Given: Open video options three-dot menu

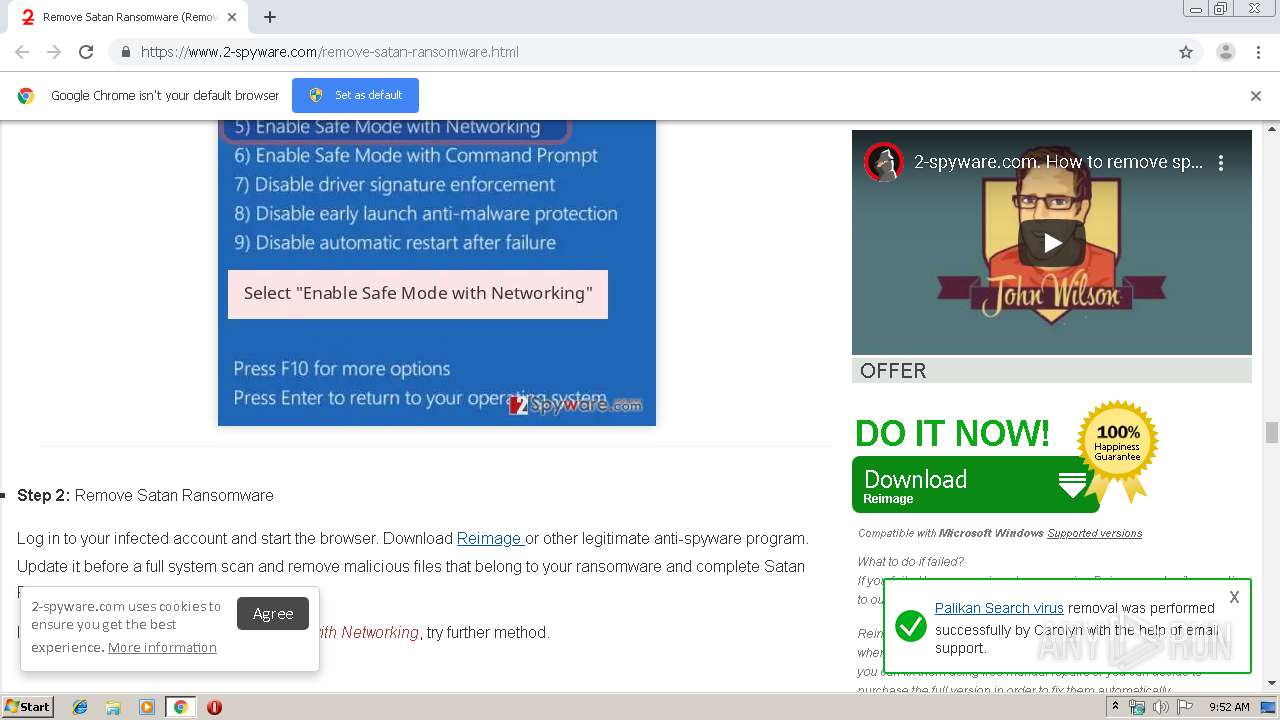Looking at the screenshot, I should tap(1221, 162).
